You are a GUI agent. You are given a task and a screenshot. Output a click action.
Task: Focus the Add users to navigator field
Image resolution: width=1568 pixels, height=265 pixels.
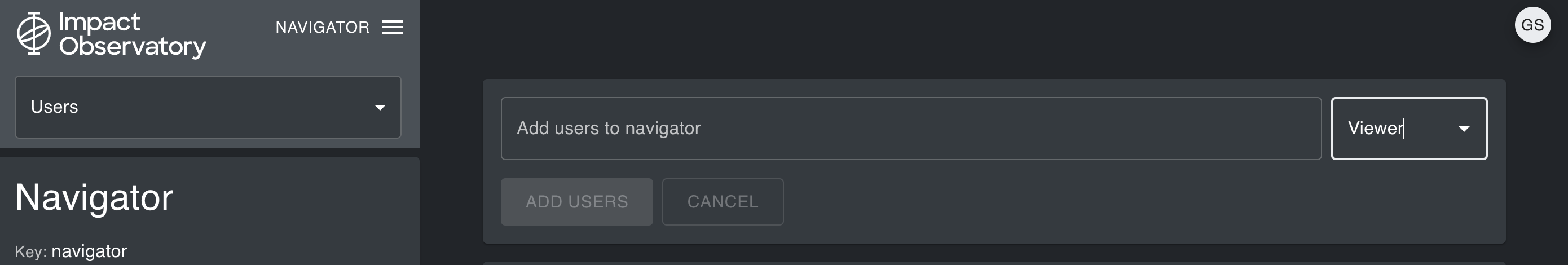[910, 128]
